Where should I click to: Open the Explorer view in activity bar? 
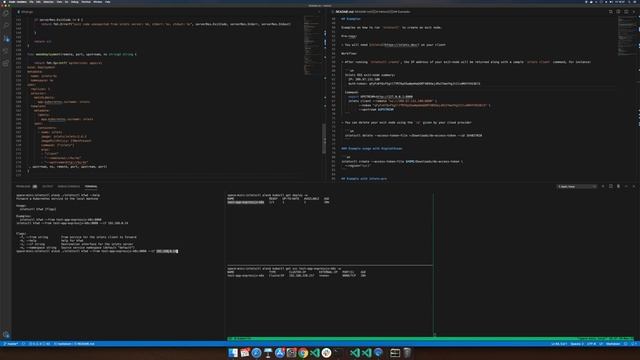tap(6, 13)
